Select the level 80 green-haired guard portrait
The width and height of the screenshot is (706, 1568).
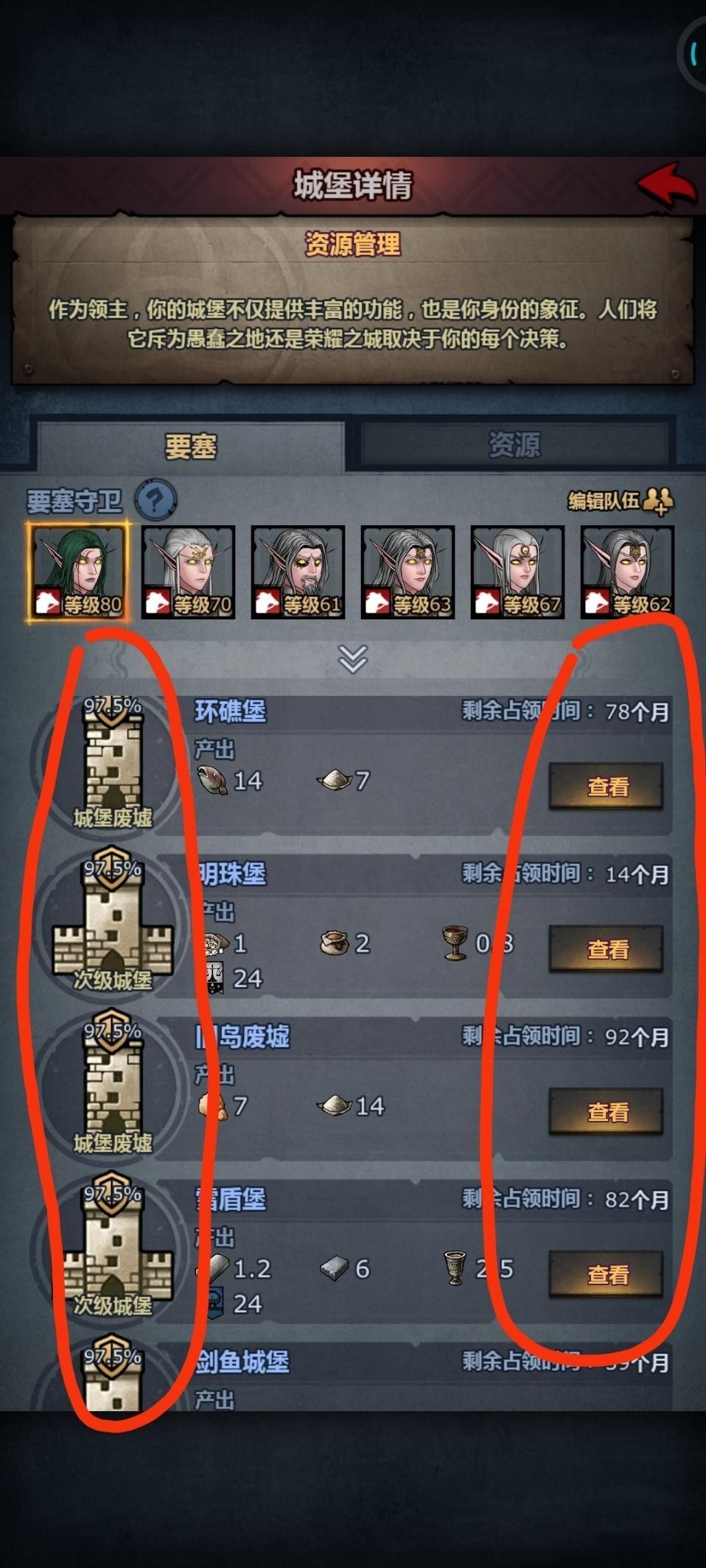(x=77, y=571)
